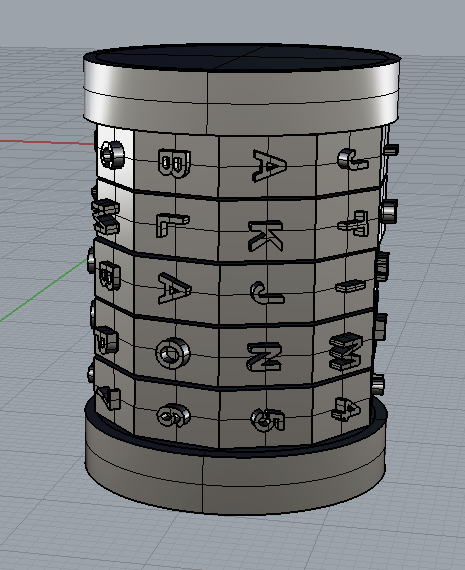Select the embossed letter A on top ring
465x570 pixels.
pyautogui.click(x=269, y=165)
